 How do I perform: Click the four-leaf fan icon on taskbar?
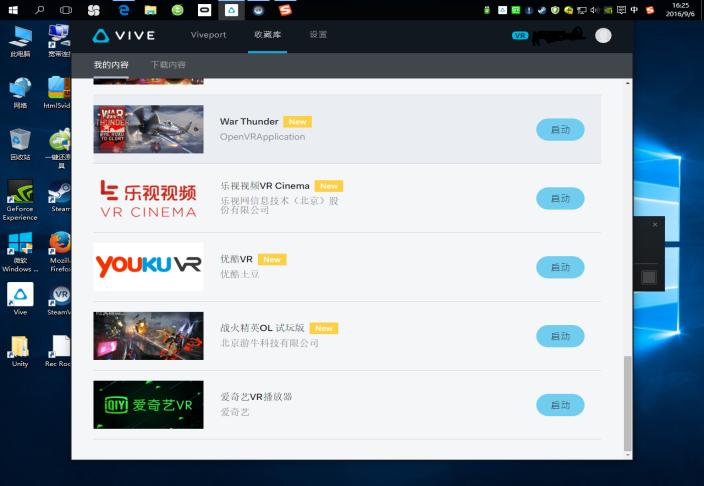click(93, 10)
